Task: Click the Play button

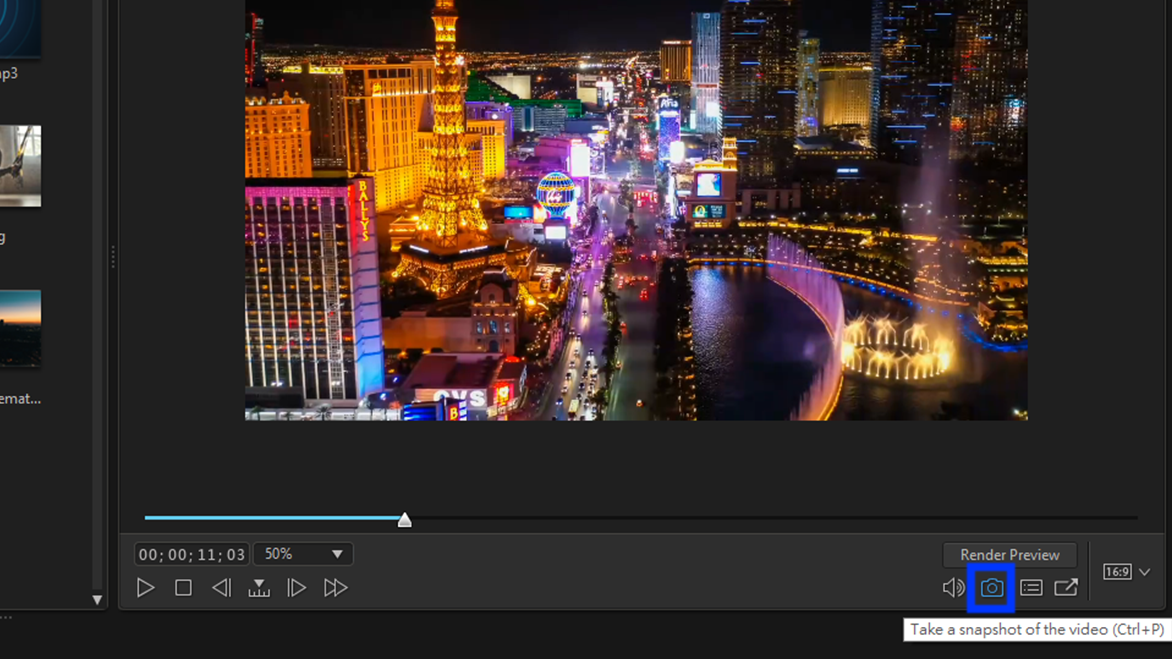Action: click(x=146, y=588)
